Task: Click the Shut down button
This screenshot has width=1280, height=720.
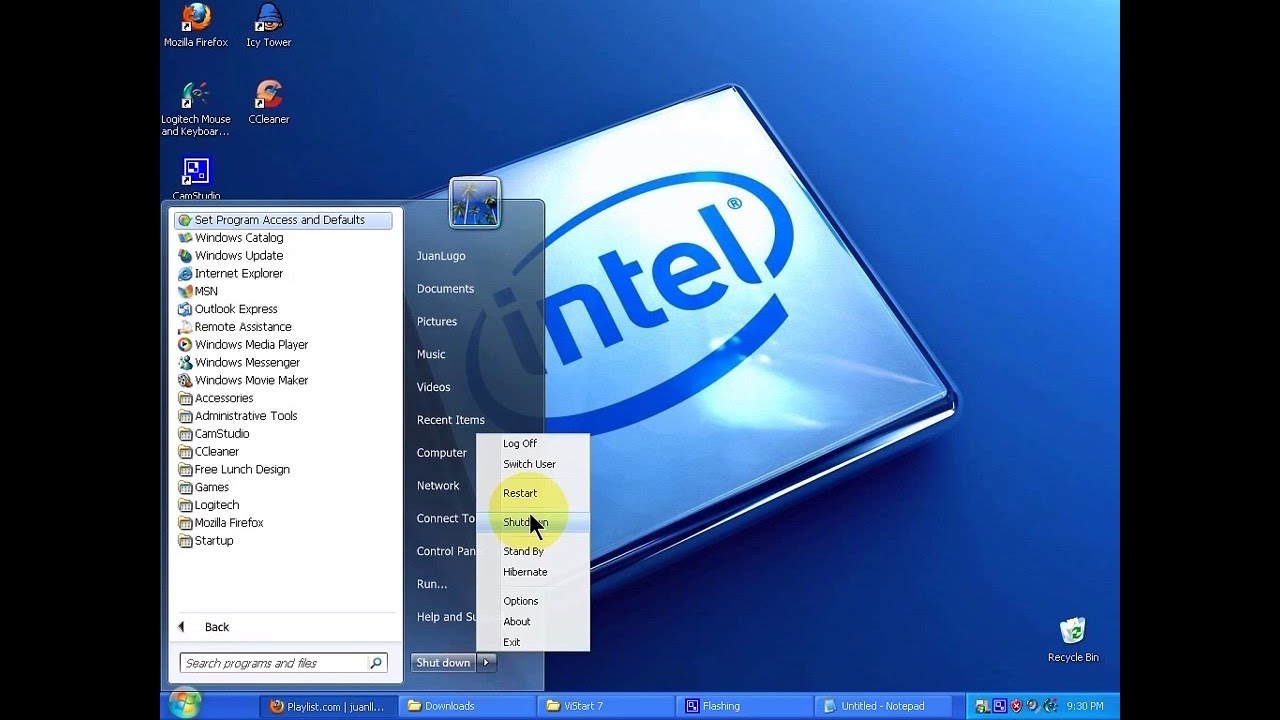Action: (x=444, y=662)
